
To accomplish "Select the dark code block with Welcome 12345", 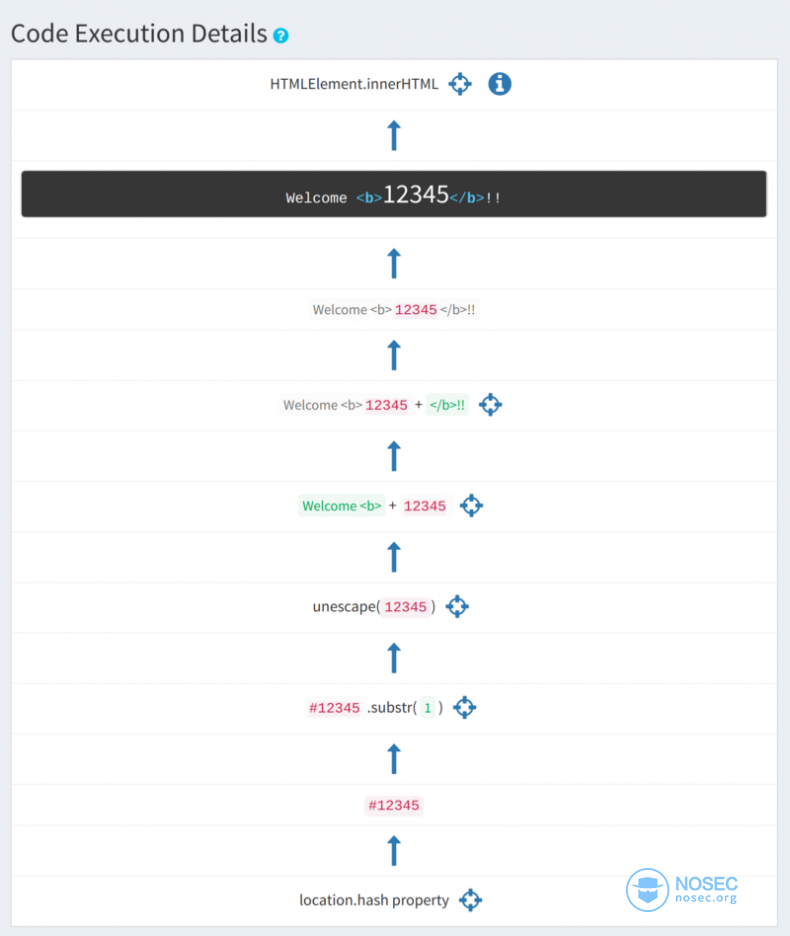I will pos(394,195).
